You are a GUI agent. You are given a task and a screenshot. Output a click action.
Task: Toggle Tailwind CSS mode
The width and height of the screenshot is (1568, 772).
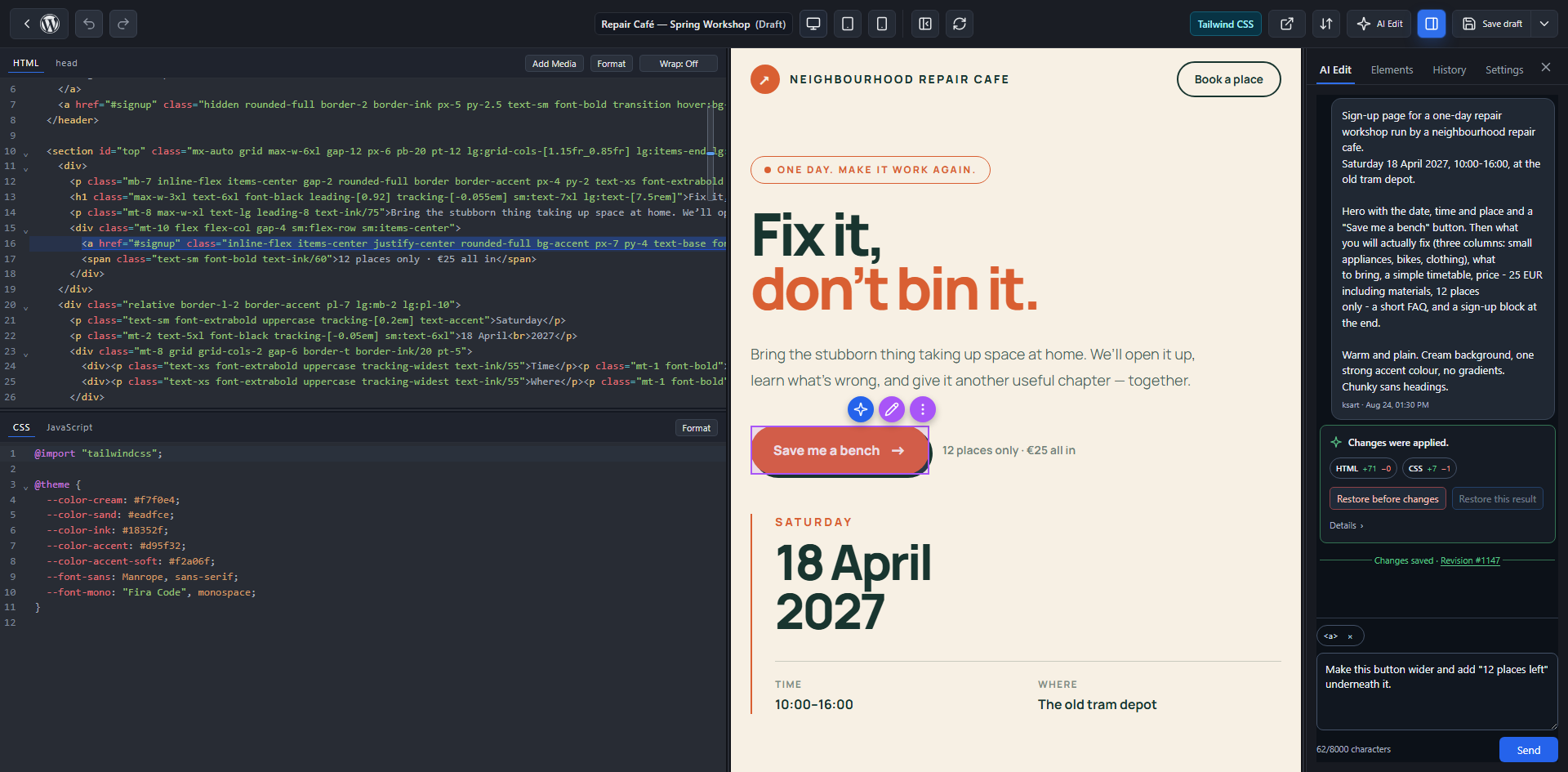coord(1225,24)
